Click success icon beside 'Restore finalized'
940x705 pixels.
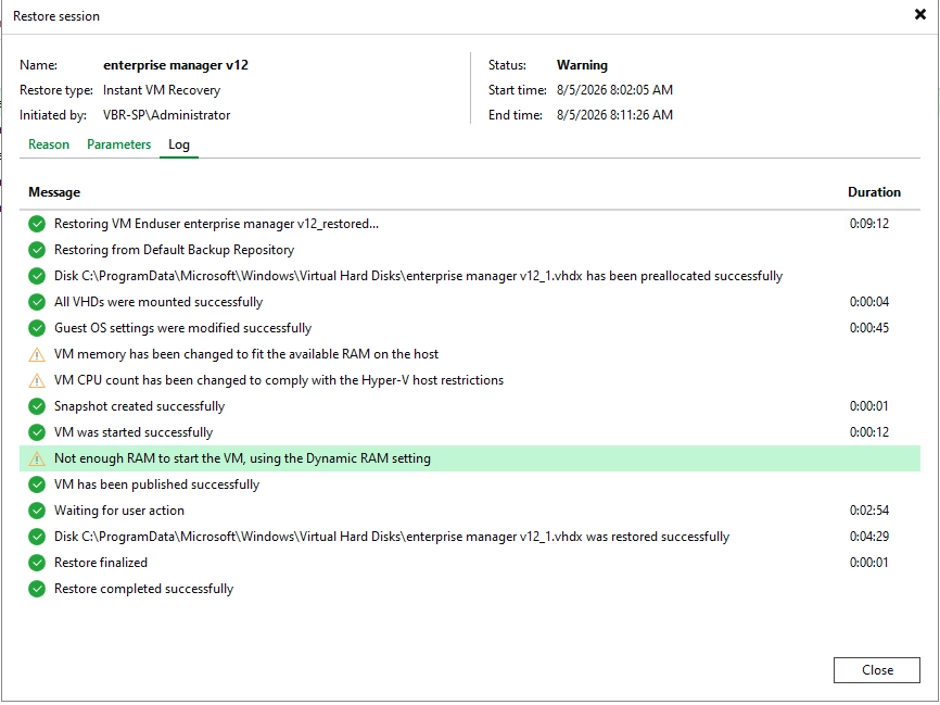(37, 563)
